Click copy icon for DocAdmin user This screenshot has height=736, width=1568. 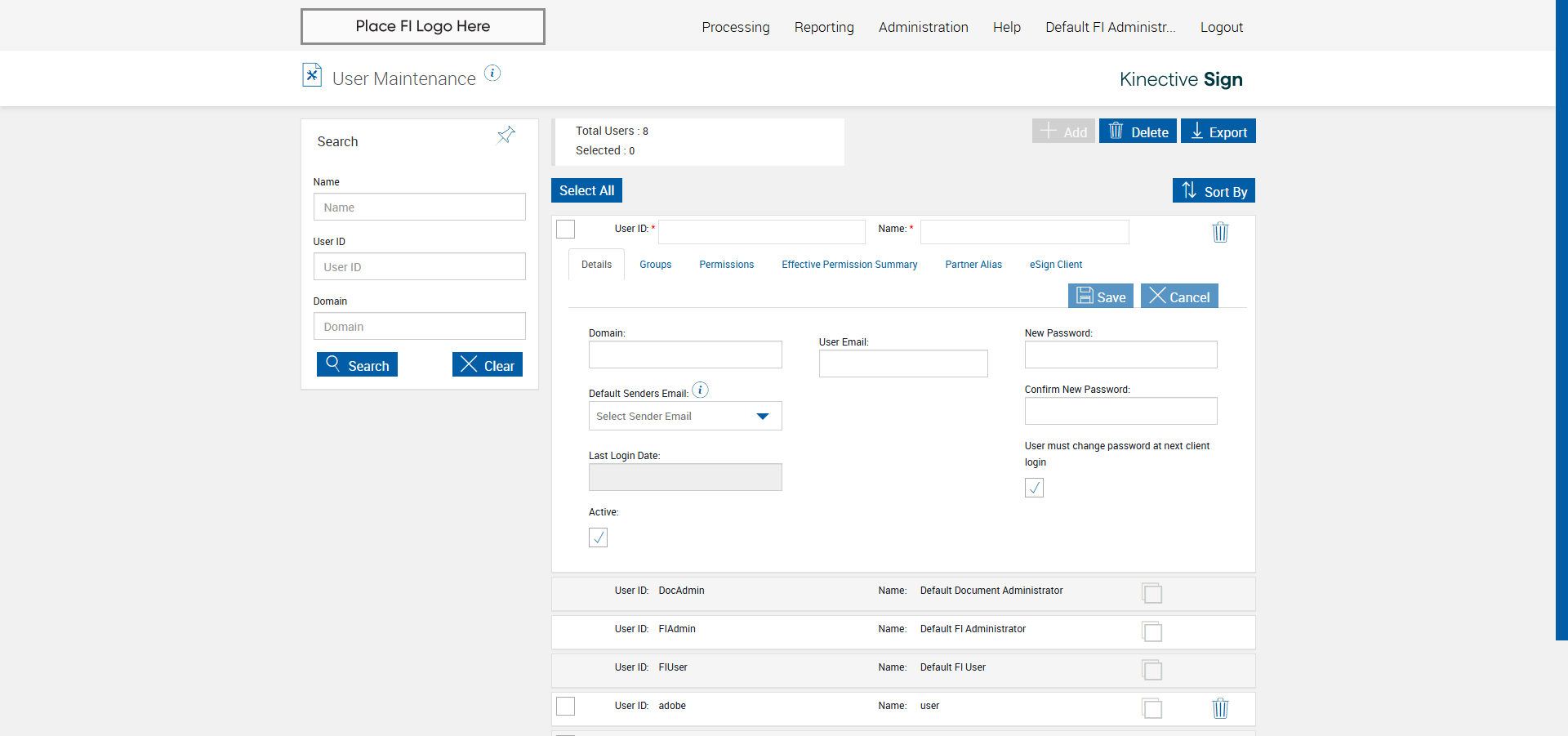tap(1152, 593)
